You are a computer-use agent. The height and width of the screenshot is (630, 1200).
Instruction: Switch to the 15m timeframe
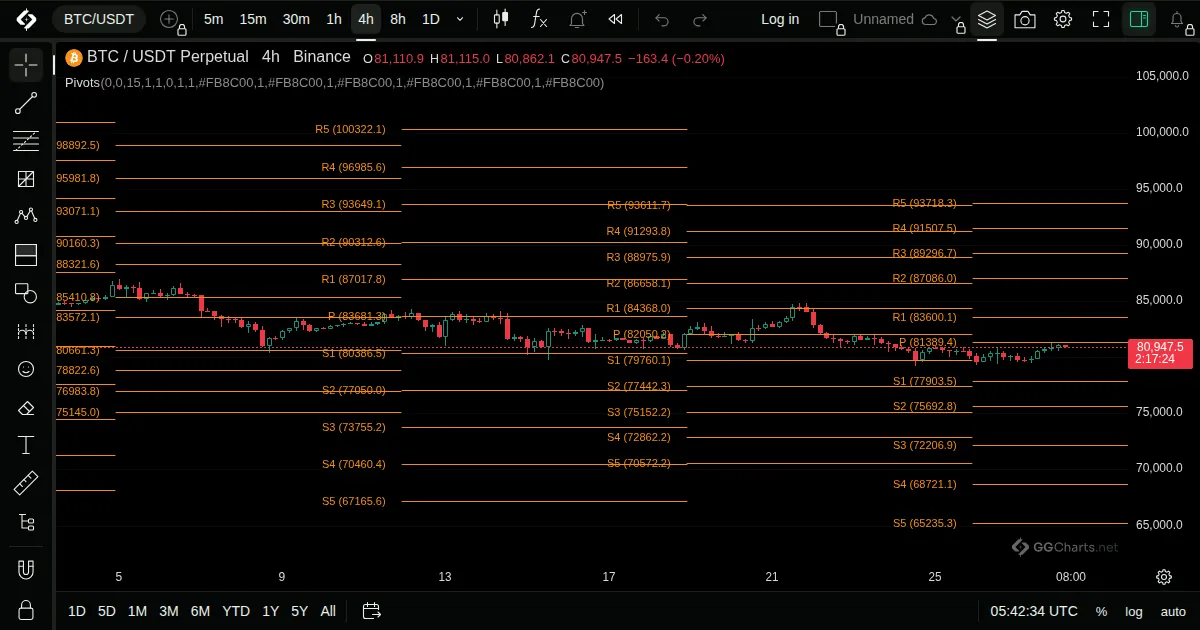(x=253, y=19)
